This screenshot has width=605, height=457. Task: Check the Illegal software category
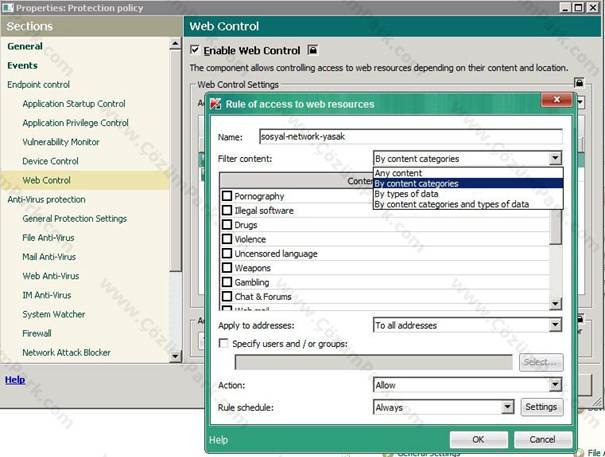[x=227, y=210]
